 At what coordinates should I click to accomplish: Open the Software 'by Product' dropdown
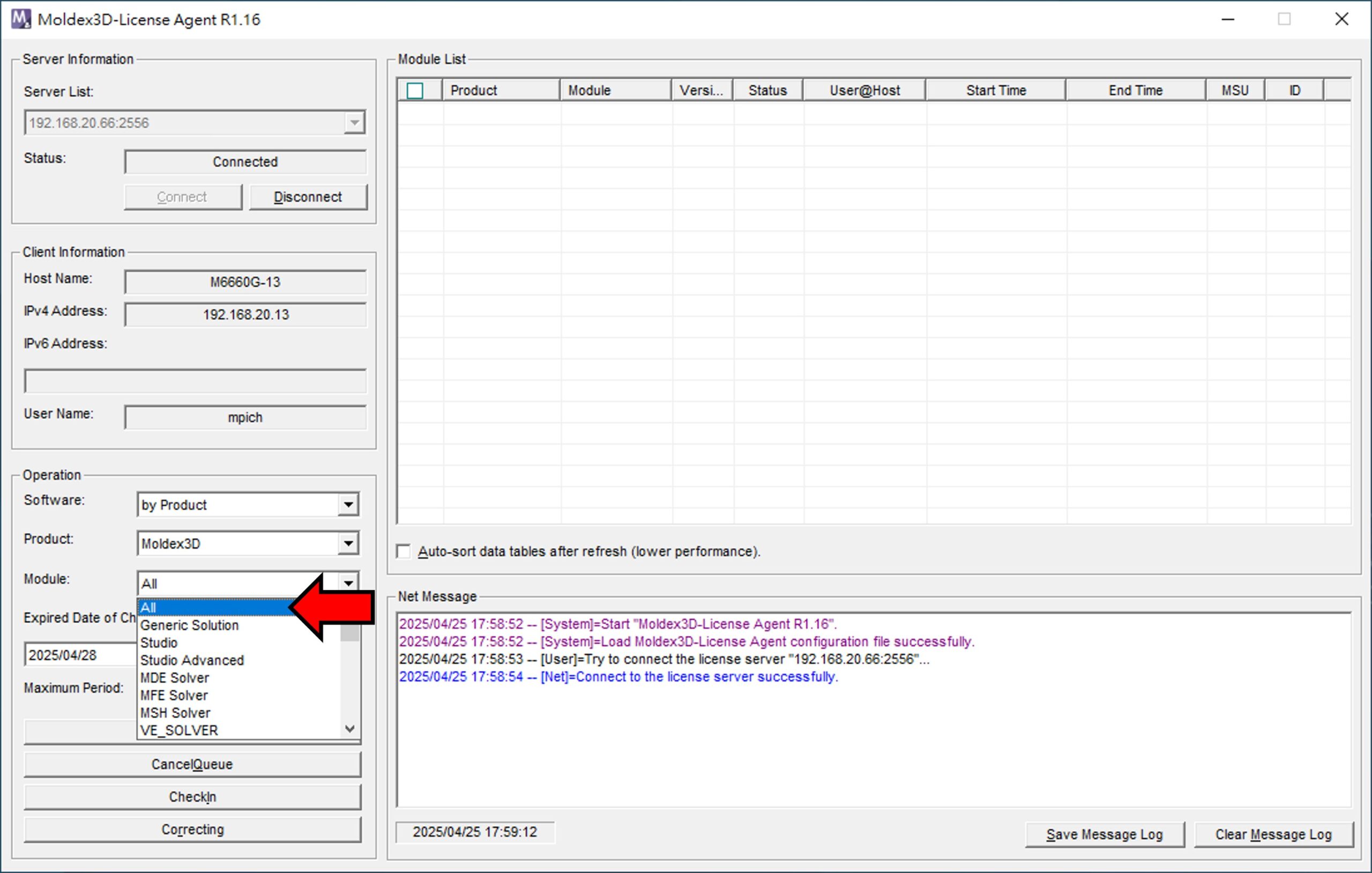(x=348, y=505)
